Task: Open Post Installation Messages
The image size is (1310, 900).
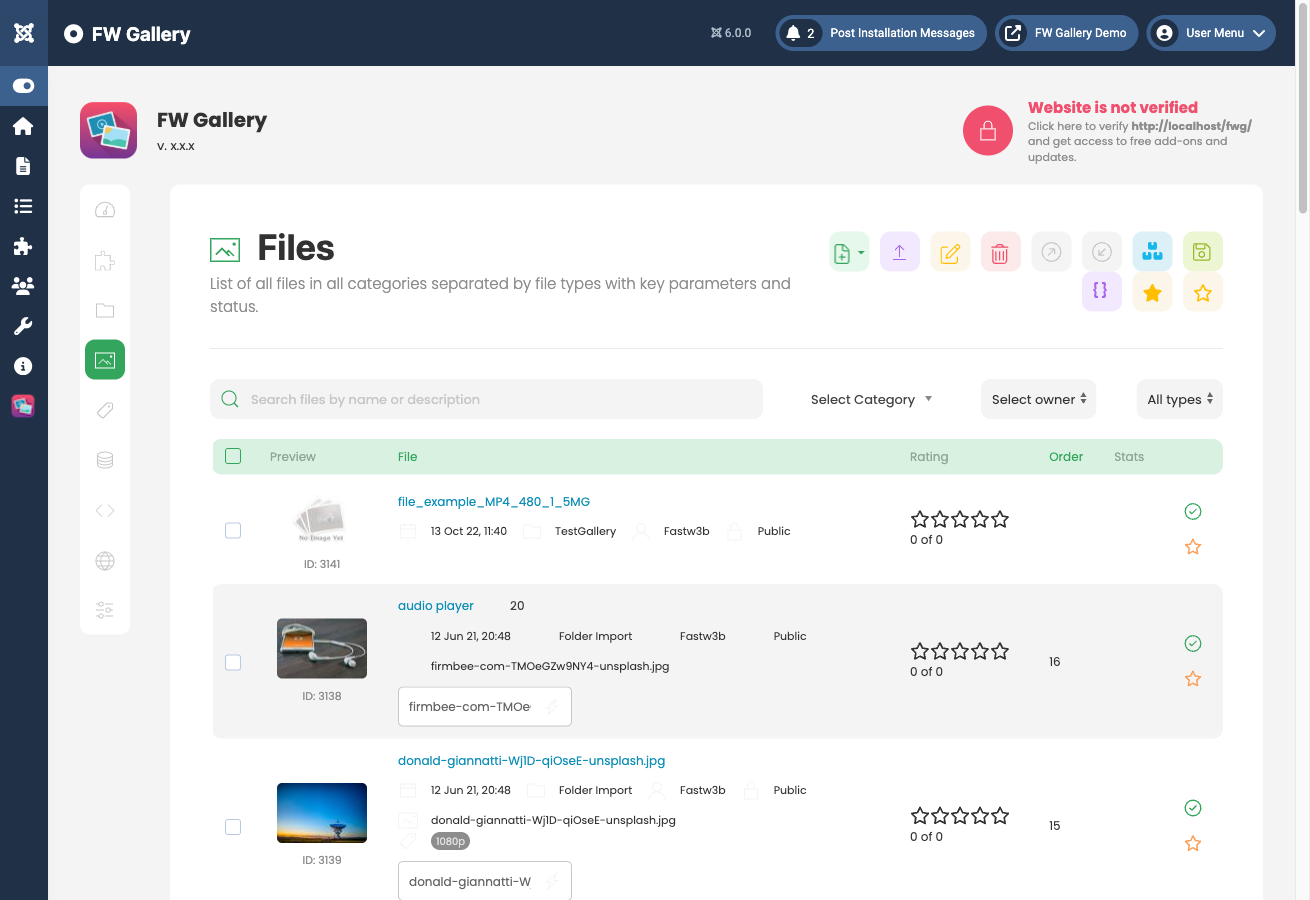Action: (x=880, y=32)
